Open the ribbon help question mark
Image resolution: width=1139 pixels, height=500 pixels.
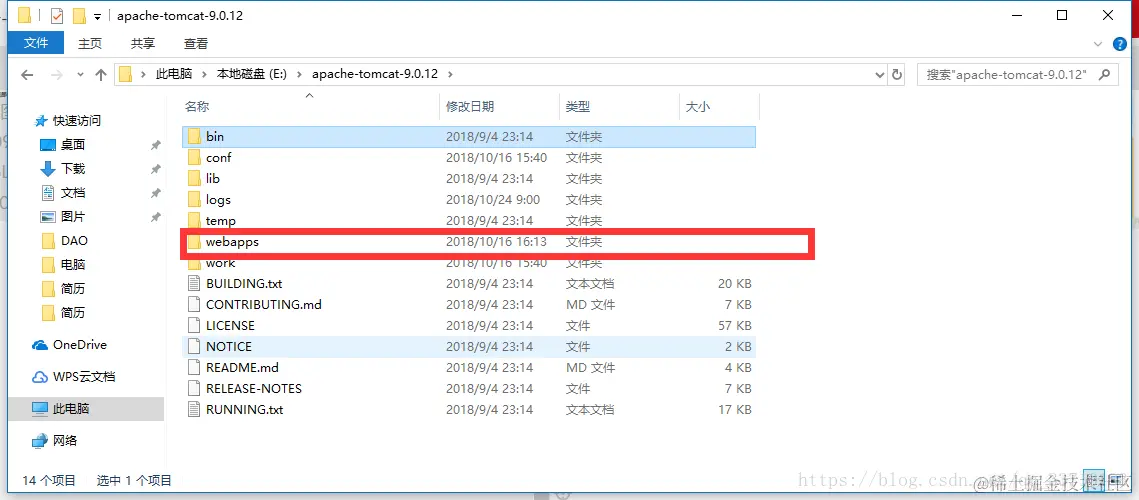(x=1119, y=44)
